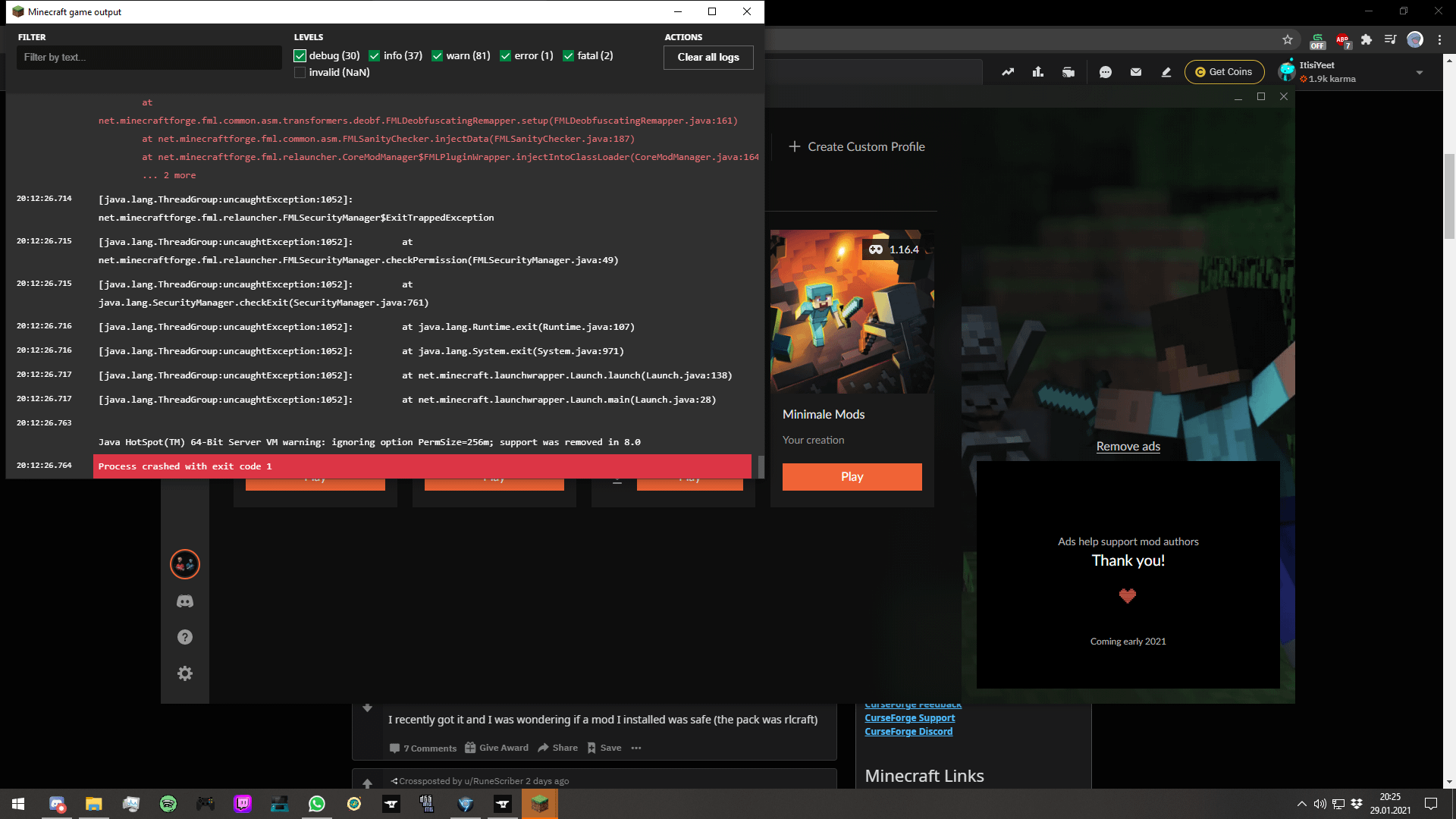Open the Windows Start menu
Viewport: 1456px width, 819px height.
18,804
